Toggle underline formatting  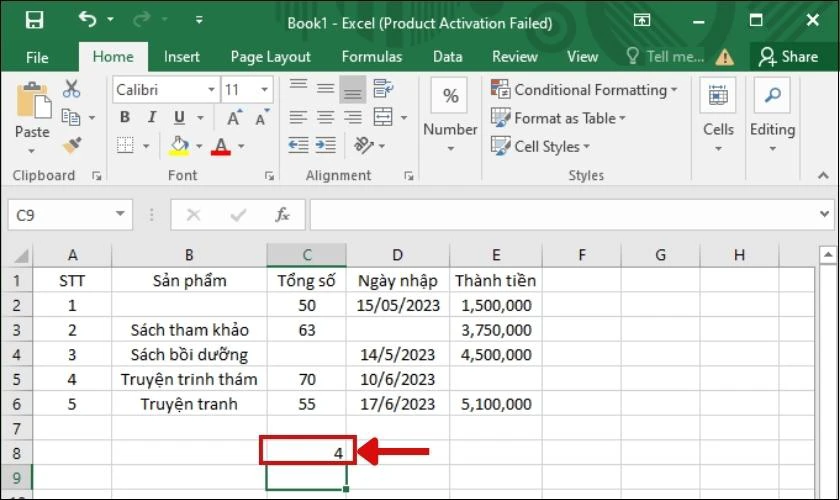coord(179,117)
